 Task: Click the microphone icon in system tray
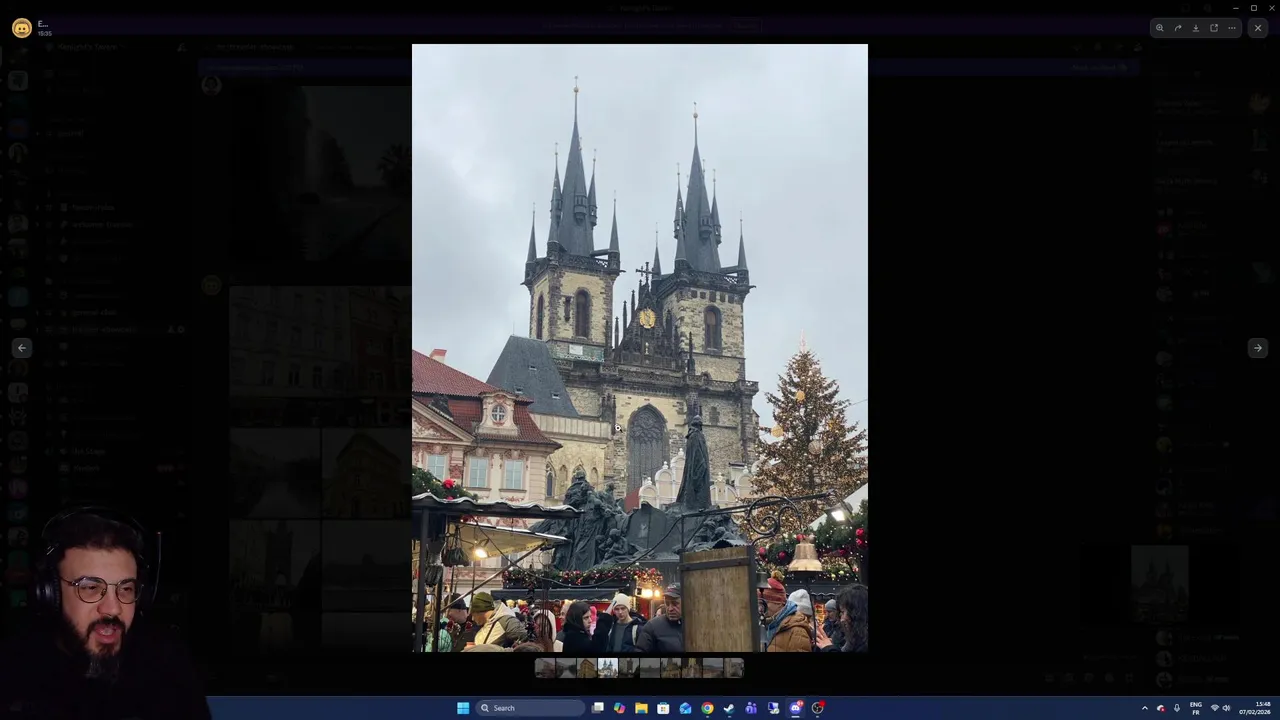1177,708
